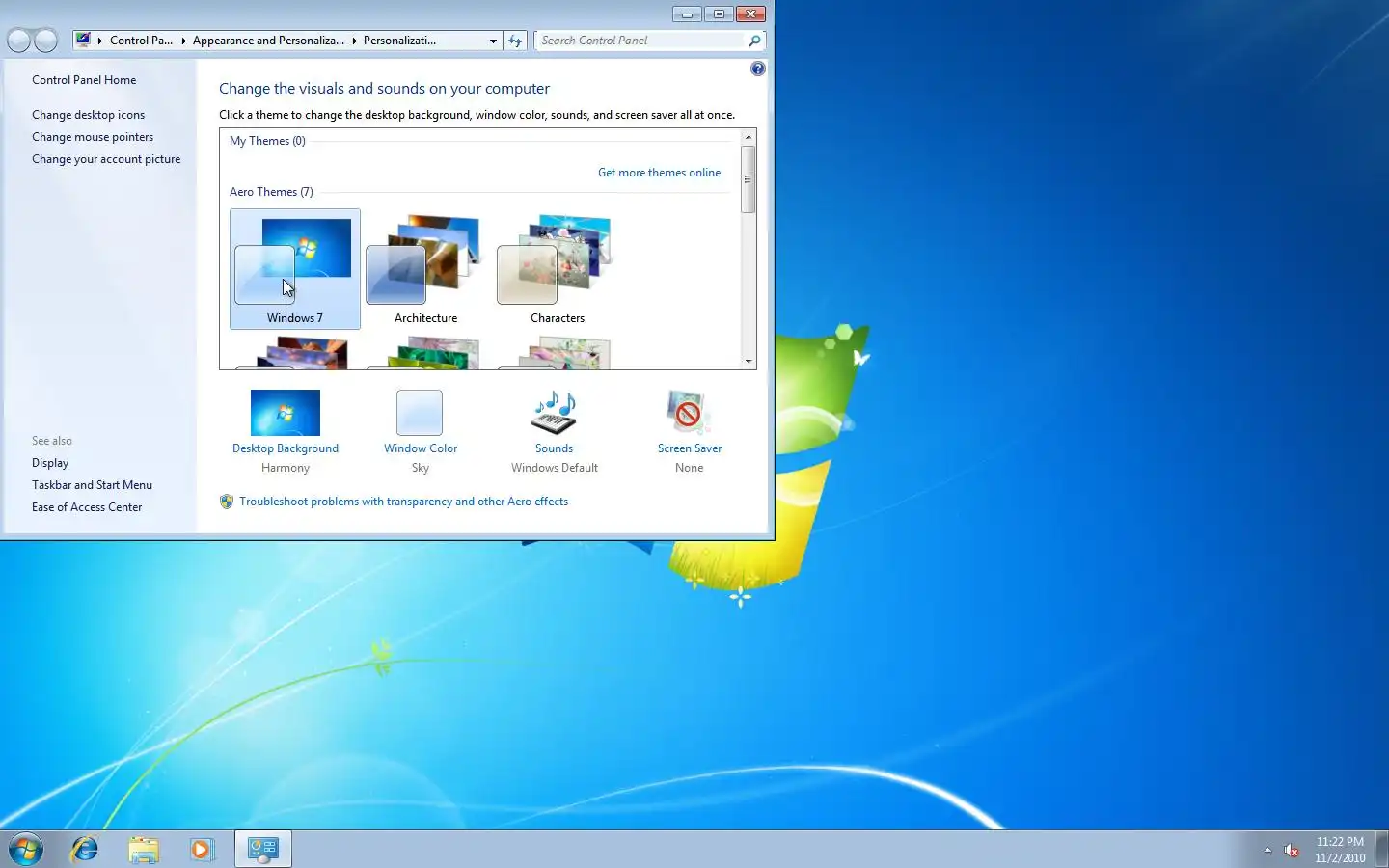Screen dimensions: 1389x868
Task: Select Control Panel in breadcrumb
Action: (141, 41)
